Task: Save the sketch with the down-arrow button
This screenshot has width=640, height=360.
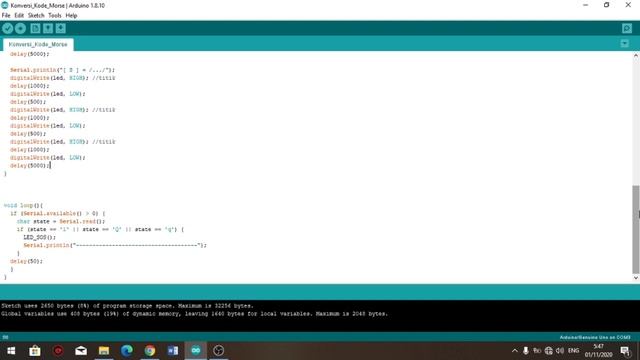Action: click(x=61, y=29)
